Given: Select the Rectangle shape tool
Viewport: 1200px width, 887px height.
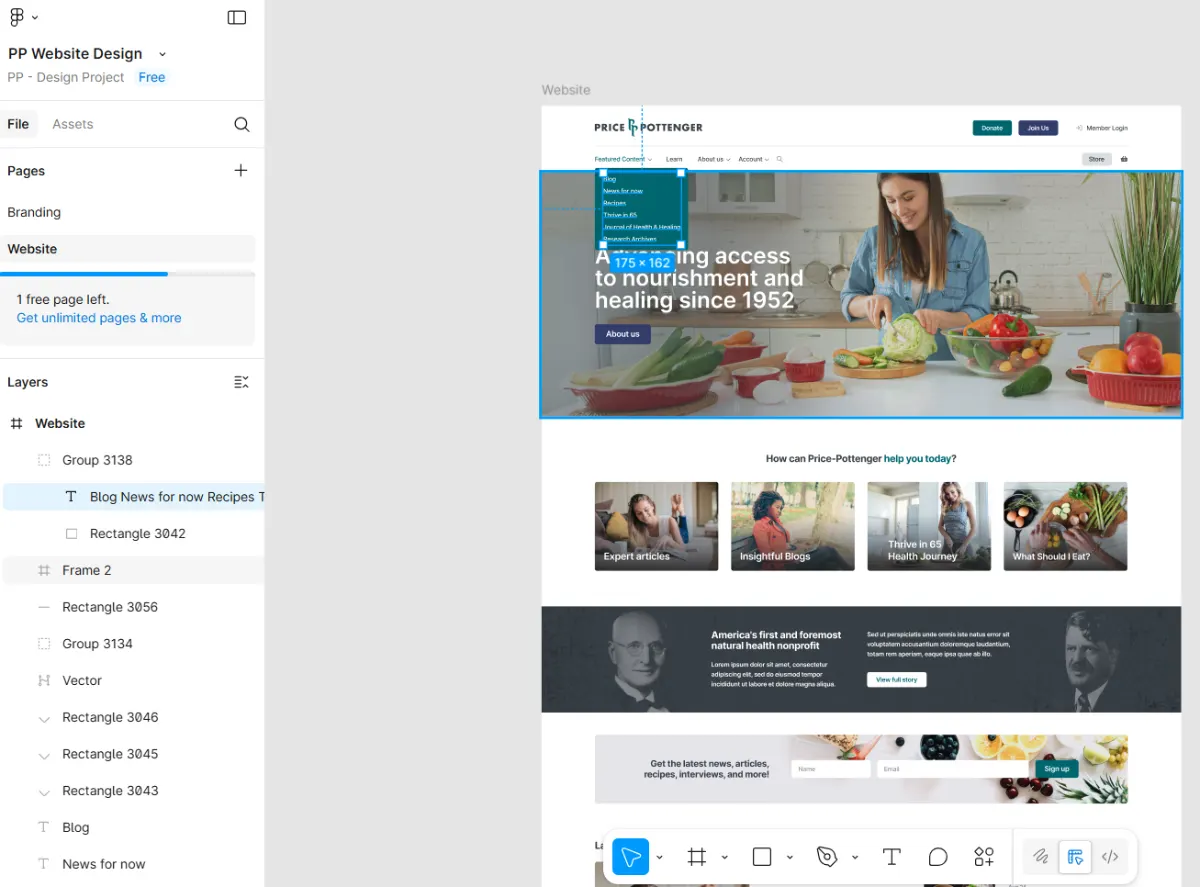Looking at the screenshot, I should coord(762,857).
